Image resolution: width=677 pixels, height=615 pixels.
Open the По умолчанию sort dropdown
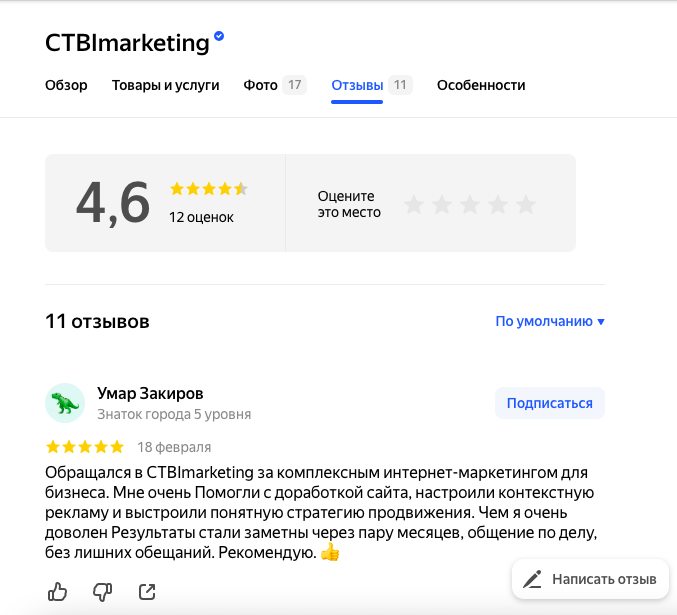[x=550, y=321]
